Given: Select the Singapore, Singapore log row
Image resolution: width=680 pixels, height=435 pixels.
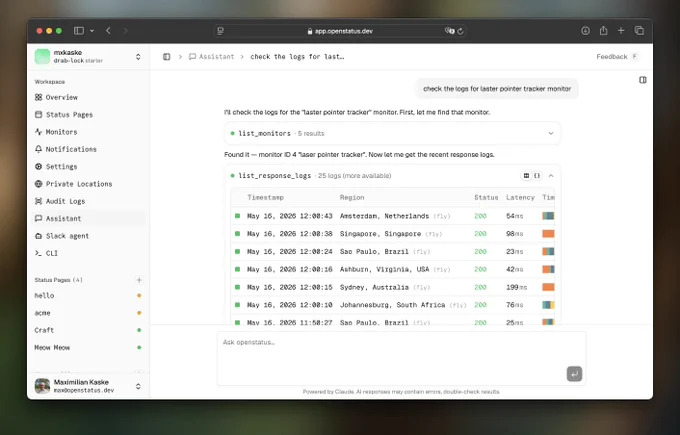Looking at the screenshot, I should (x=393, y=234).
